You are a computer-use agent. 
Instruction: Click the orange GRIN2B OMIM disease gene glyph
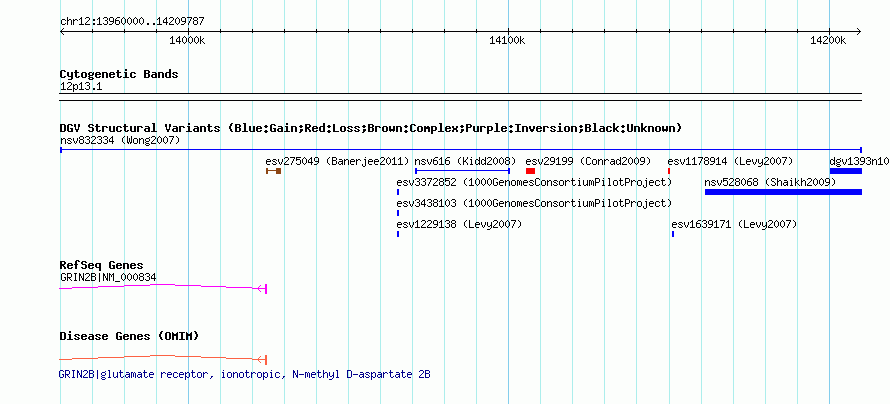click(163, 359)
